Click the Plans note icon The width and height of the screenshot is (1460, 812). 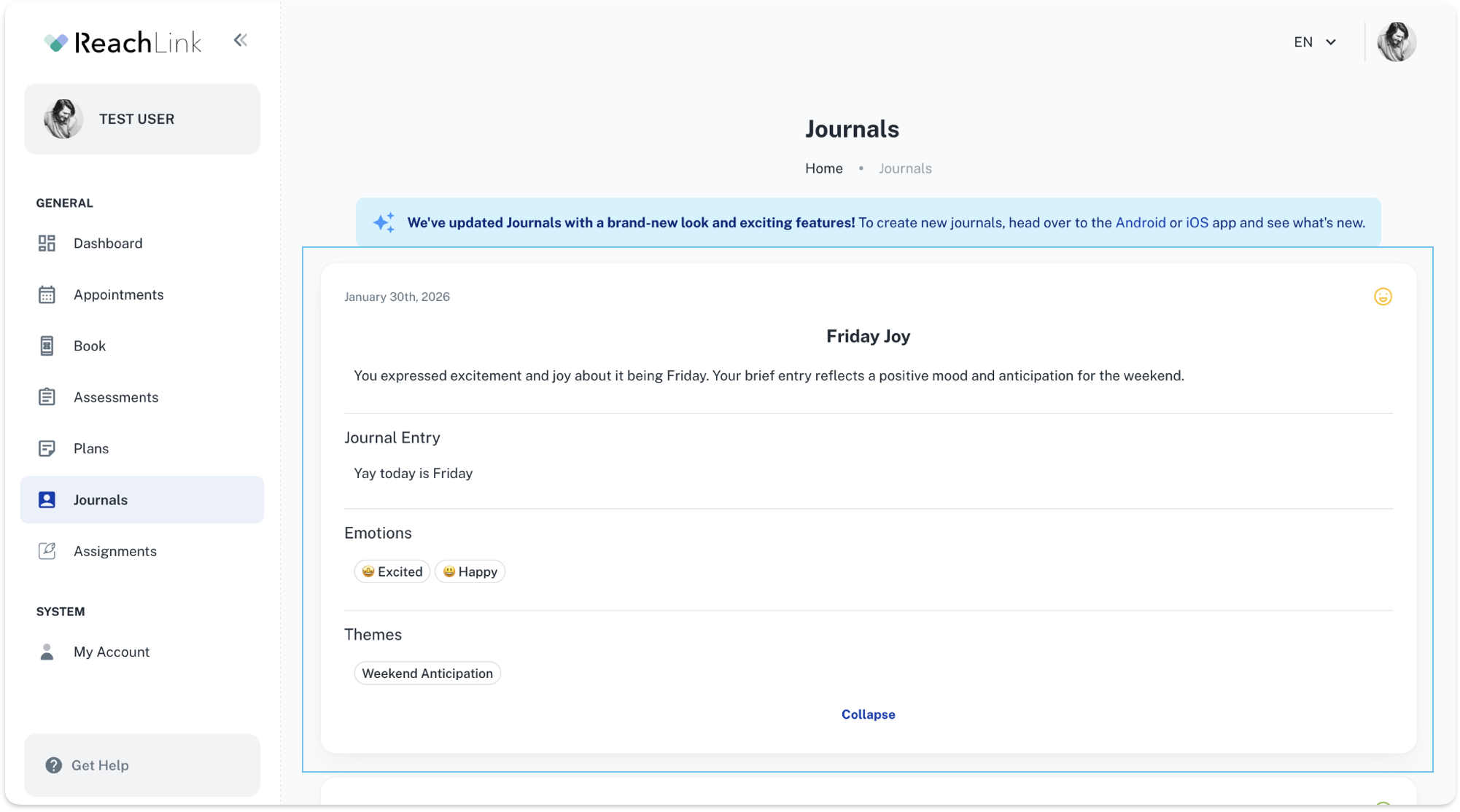pyautogui.click(x=47, y=448)
